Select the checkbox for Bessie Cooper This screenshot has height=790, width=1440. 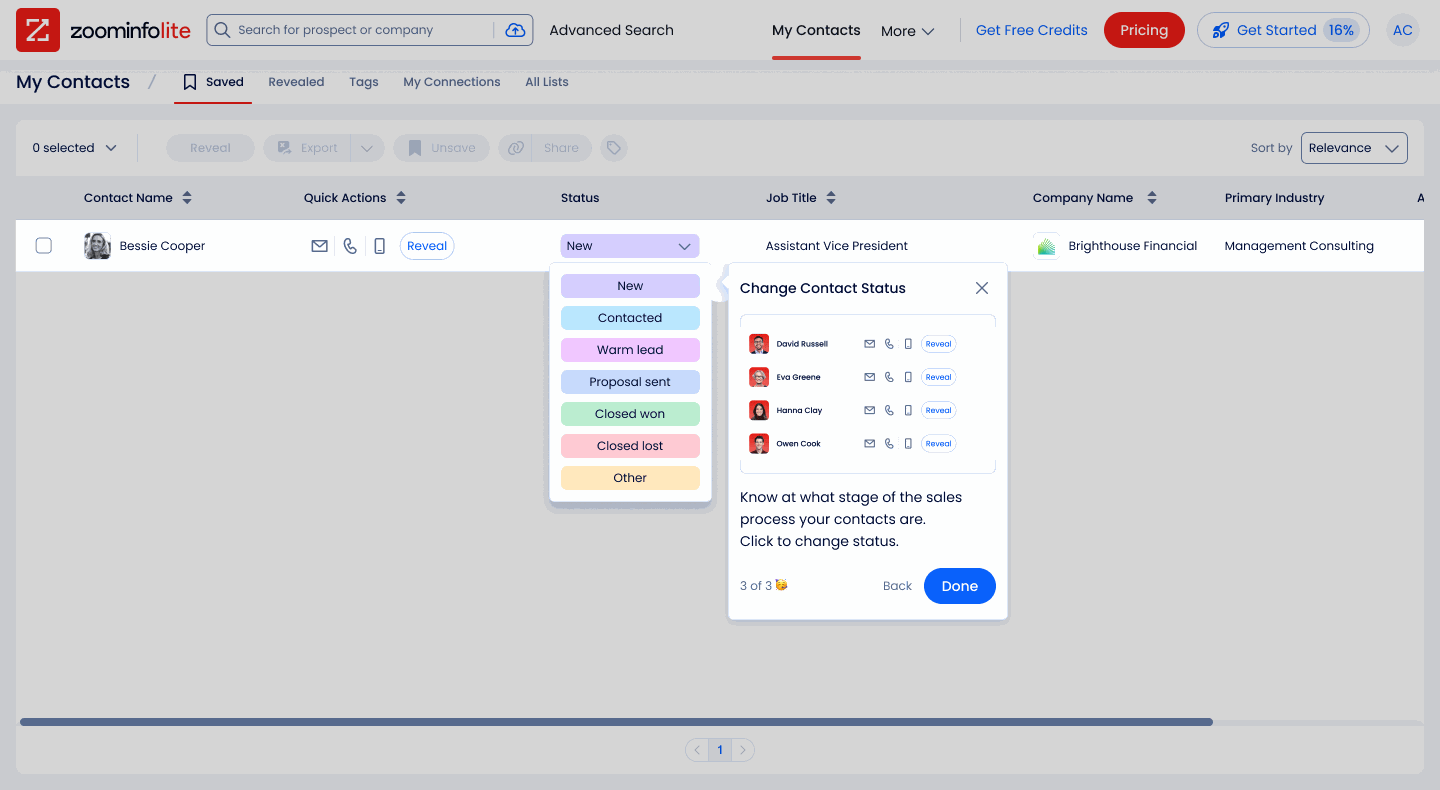coord(44,246)
